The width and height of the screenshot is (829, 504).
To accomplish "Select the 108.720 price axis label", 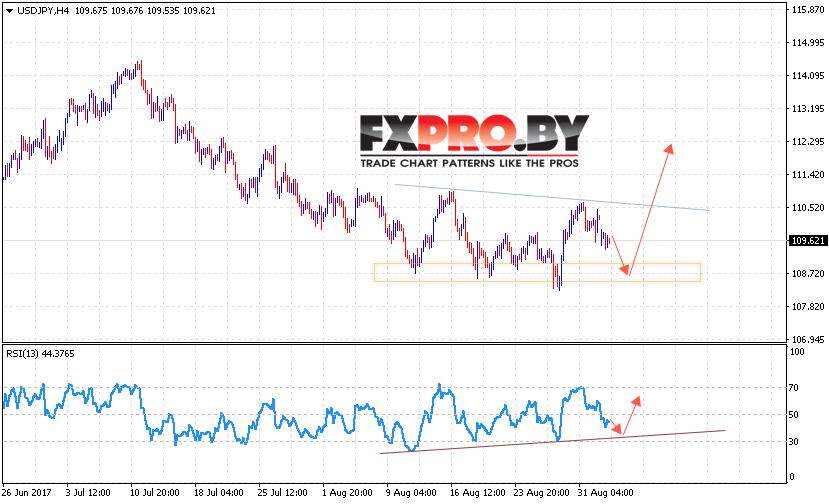I will (x=808, y=273).
